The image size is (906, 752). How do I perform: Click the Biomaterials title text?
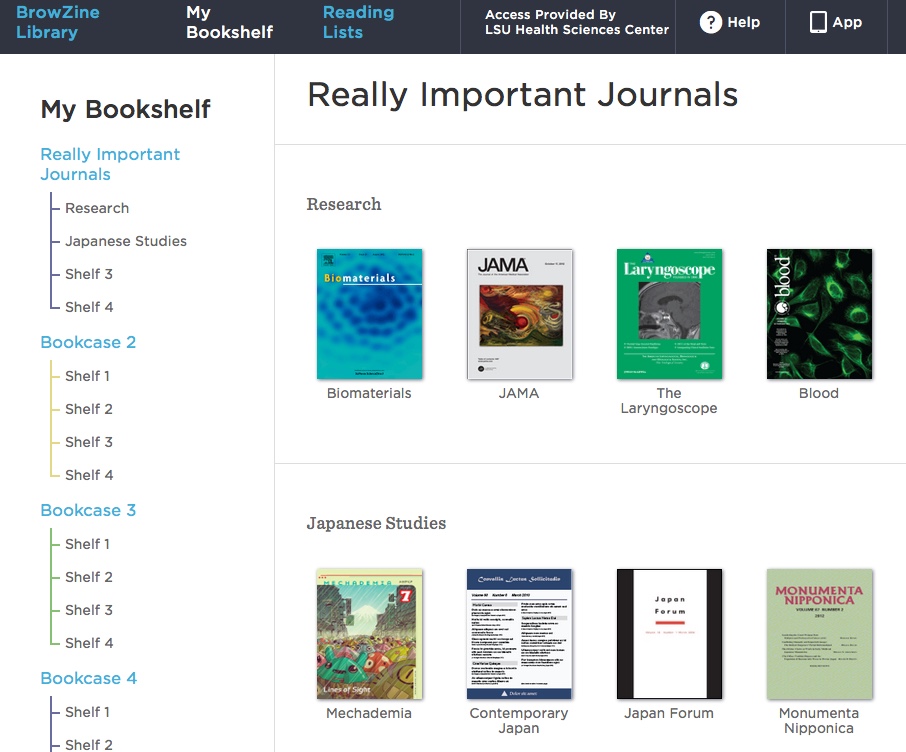pos(369,393)
